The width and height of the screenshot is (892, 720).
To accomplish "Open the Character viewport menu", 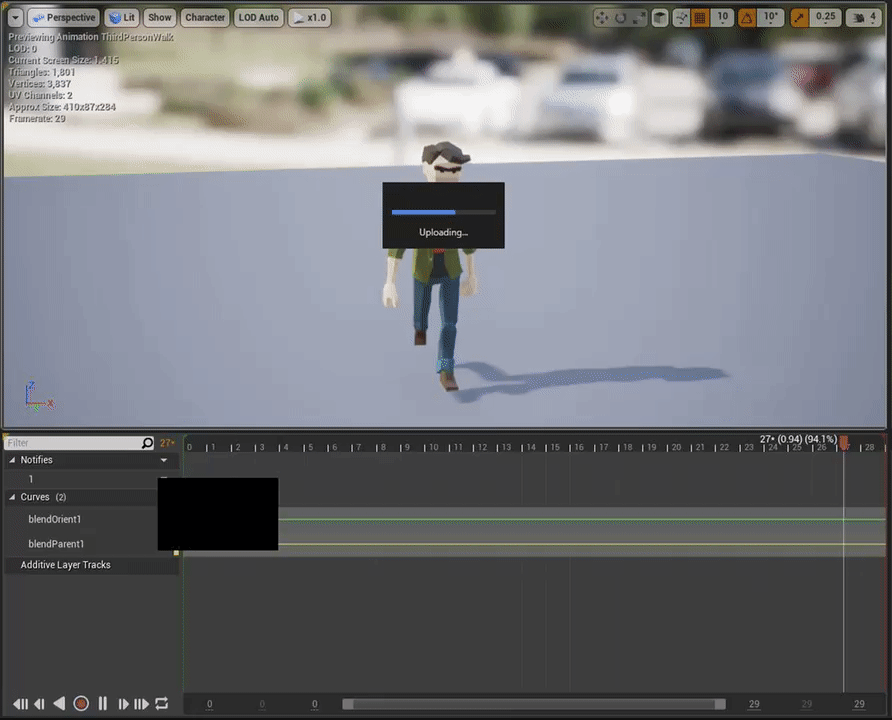I will pos(205,17).
